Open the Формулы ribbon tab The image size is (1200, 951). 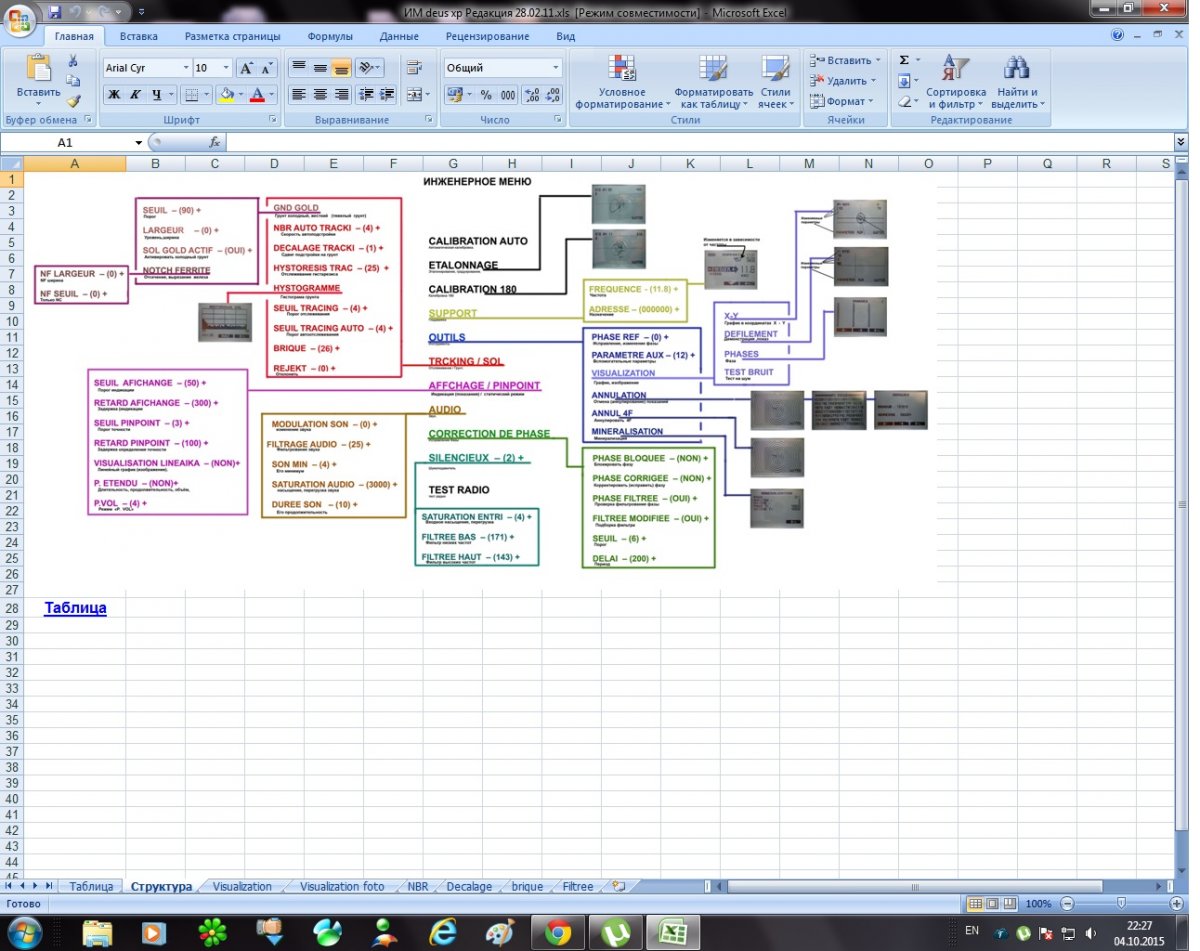click(x=329, y=36)
